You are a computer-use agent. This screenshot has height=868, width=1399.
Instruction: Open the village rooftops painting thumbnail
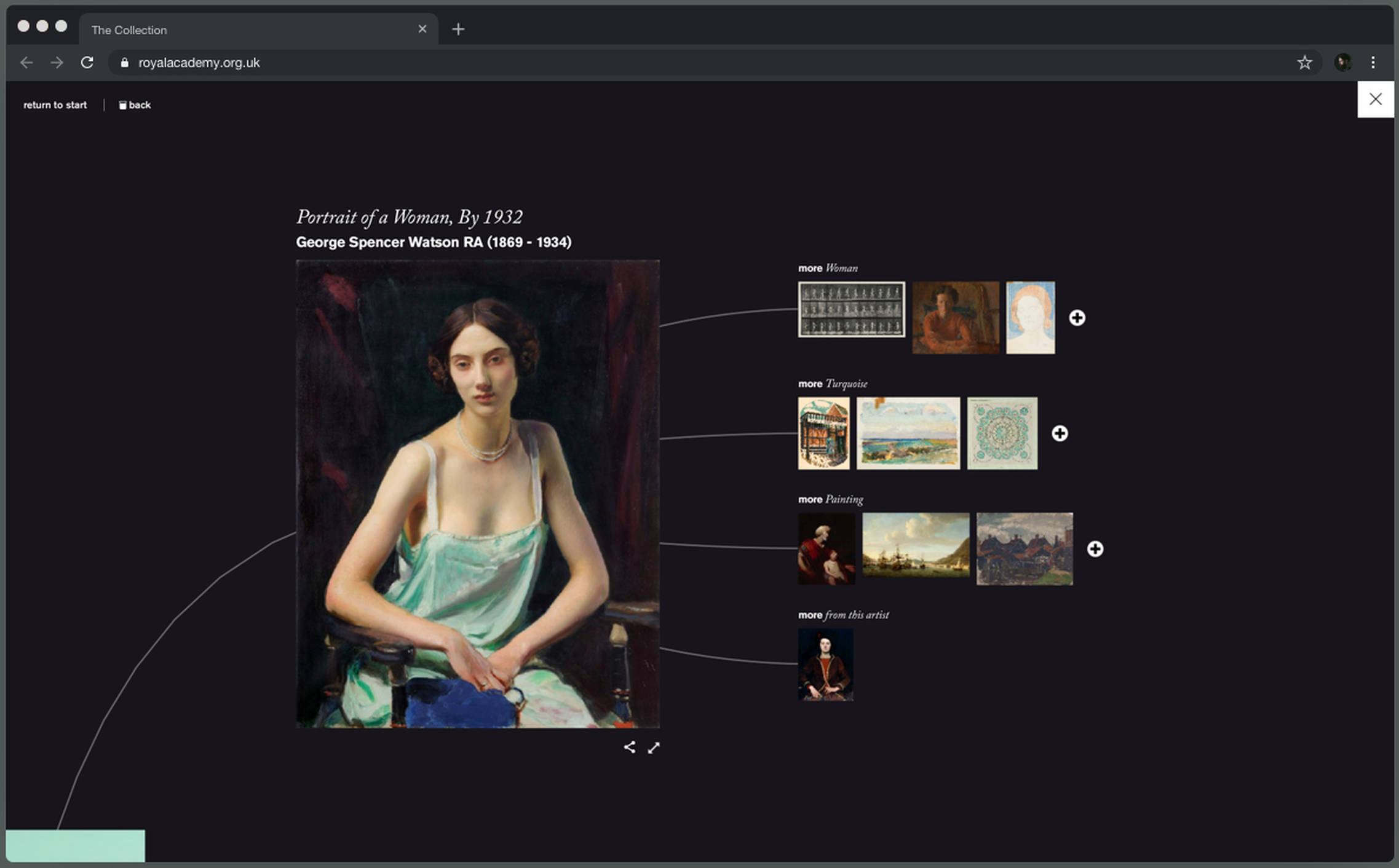(1024, 549)
